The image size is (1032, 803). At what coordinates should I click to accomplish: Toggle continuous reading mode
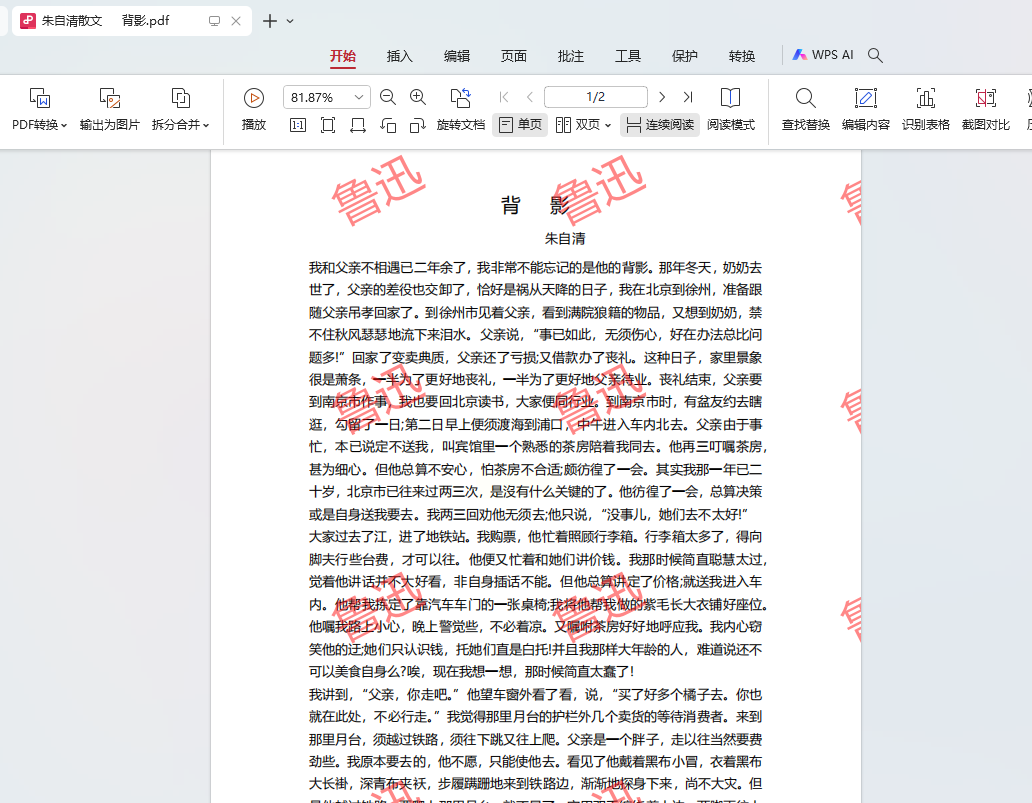point(659,124)
